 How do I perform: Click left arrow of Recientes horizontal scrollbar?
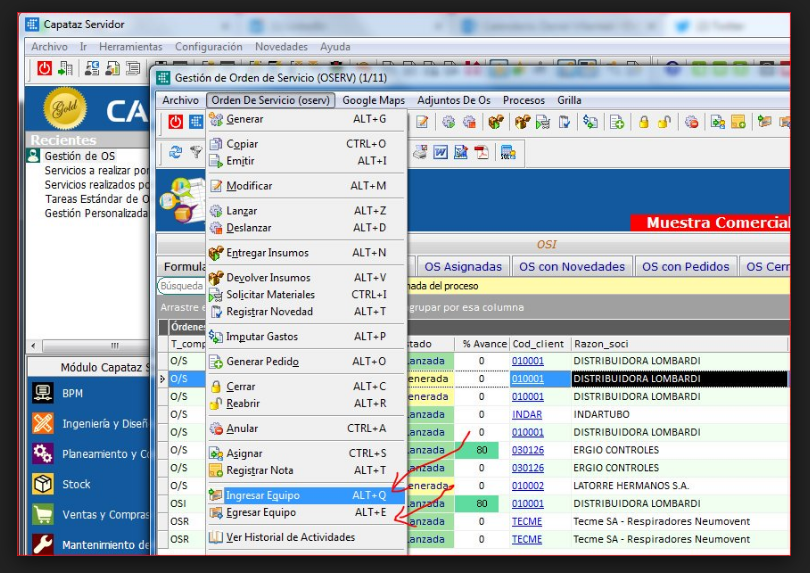click(x=34, y=345)
